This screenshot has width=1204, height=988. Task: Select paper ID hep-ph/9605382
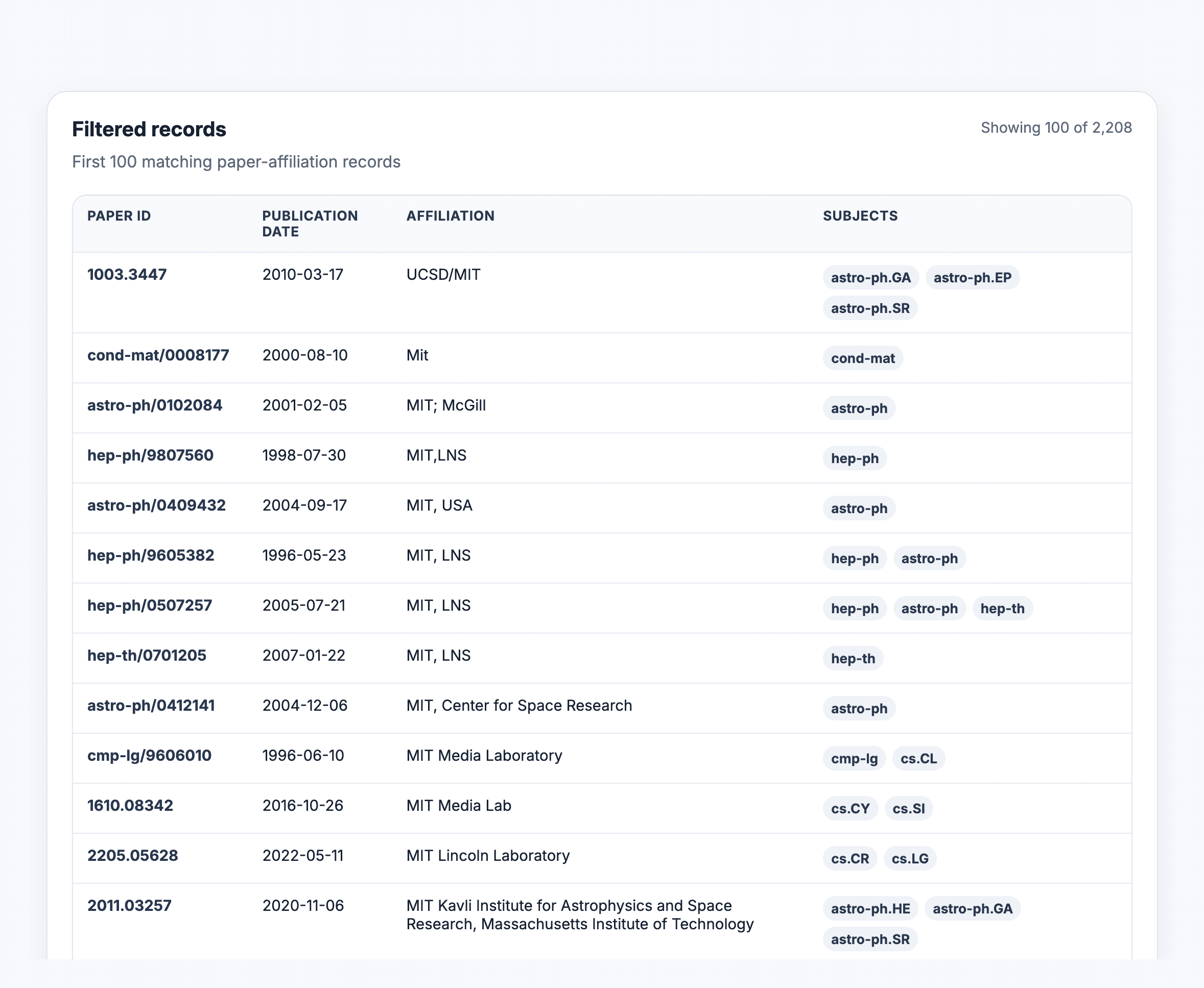pyautogui.click(x=151, y=556)
